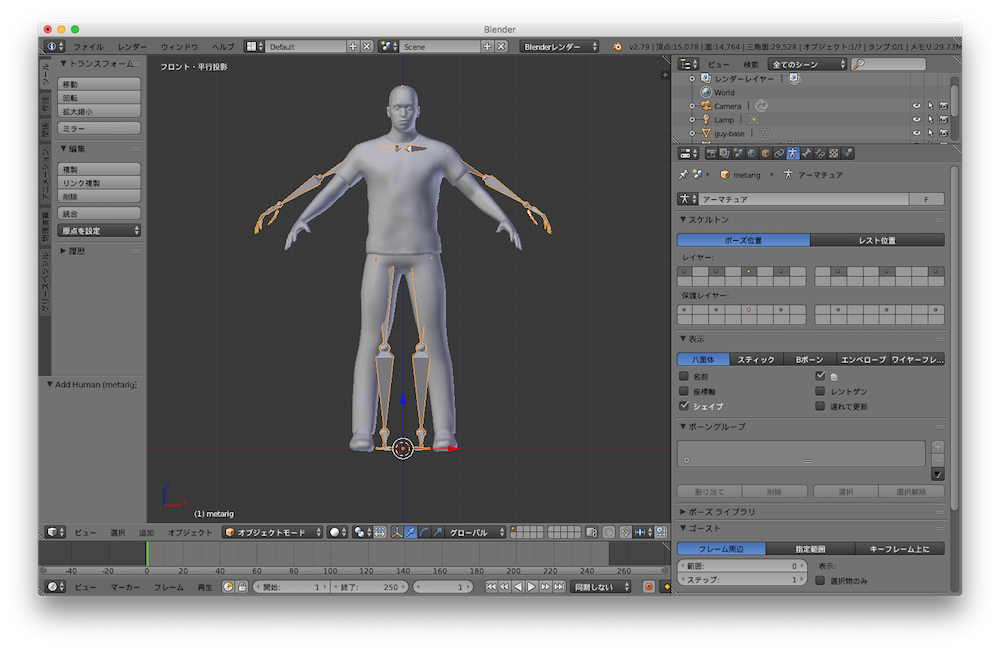Click the outliner search field
The image size is (1000, 650).
pyautogui.click(x=902, y=64)
